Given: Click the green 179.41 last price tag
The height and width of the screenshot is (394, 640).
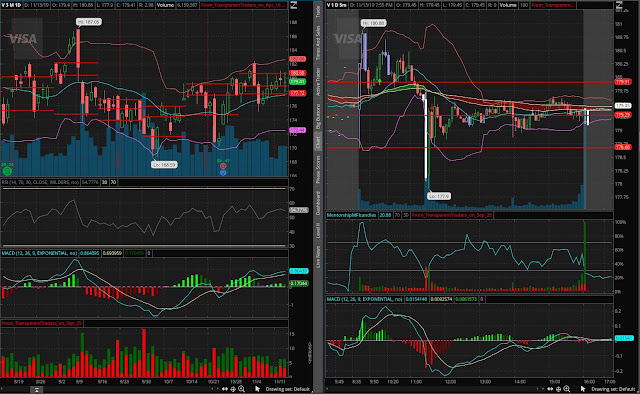Looking at the screenshot, I should click(298, 82).
